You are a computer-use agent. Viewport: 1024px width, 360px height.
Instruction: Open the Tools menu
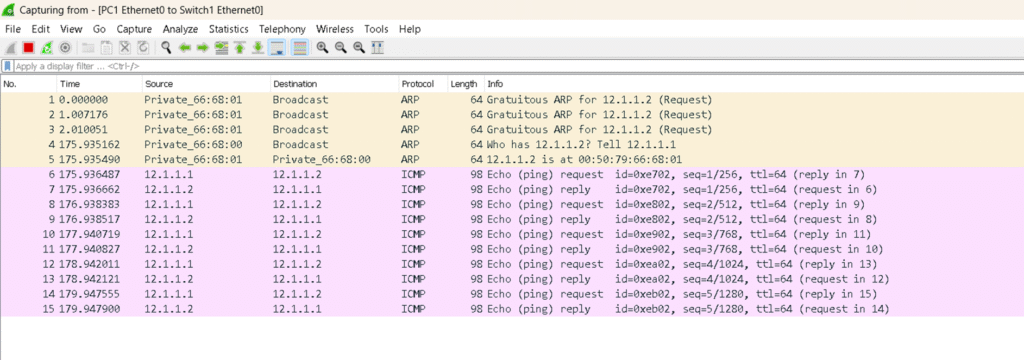(376, 29)
